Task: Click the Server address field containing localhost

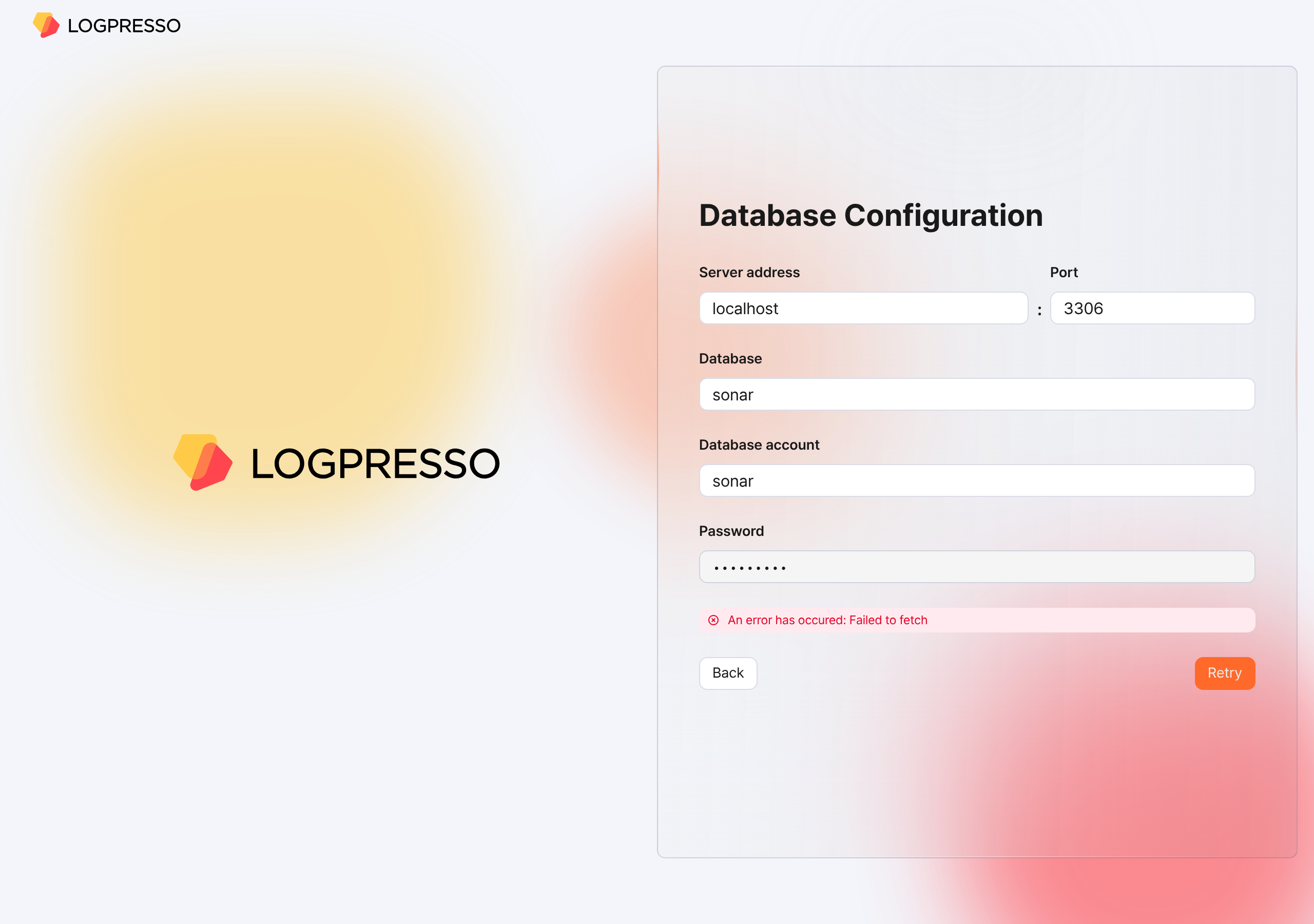Action: click(x=863, y=308)
